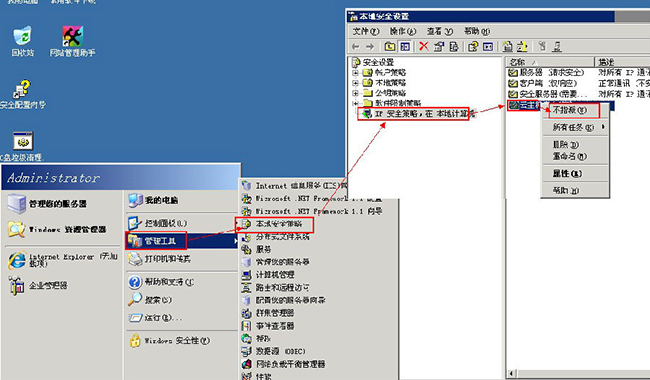The height and width of the screenshot is (380, 650).
Task: Toggle the show/hide console tree button
Action: click(405, 47)
